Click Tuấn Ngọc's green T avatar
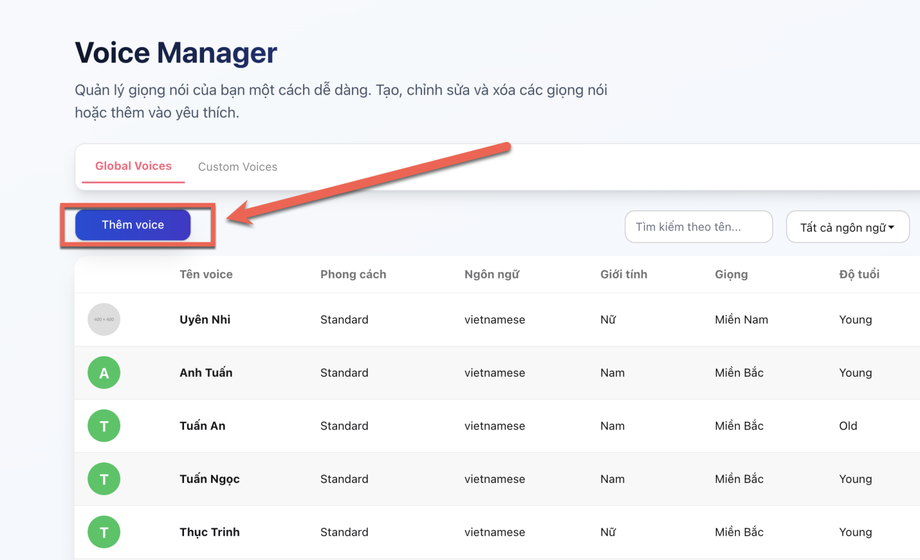920x560 pixels. (104, 479)
